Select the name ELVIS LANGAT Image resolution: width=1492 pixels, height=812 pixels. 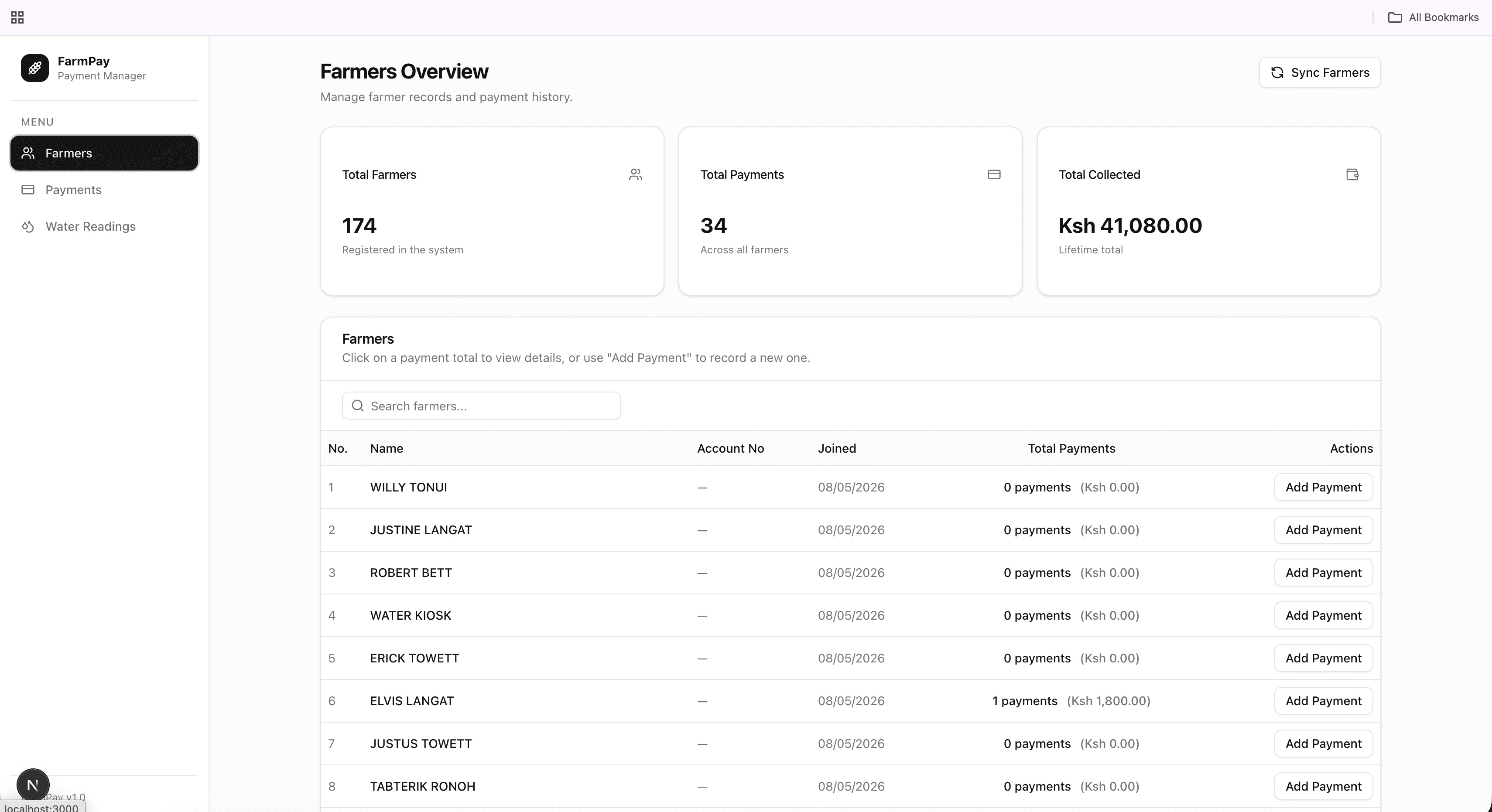coord(412,701)
